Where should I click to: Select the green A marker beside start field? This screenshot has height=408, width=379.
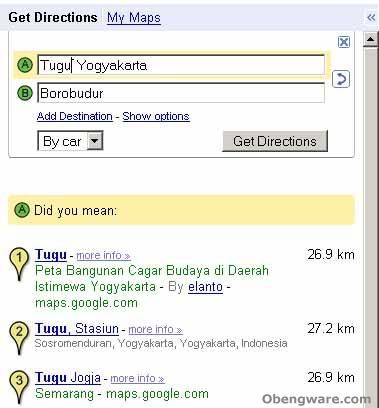point(25,65)
